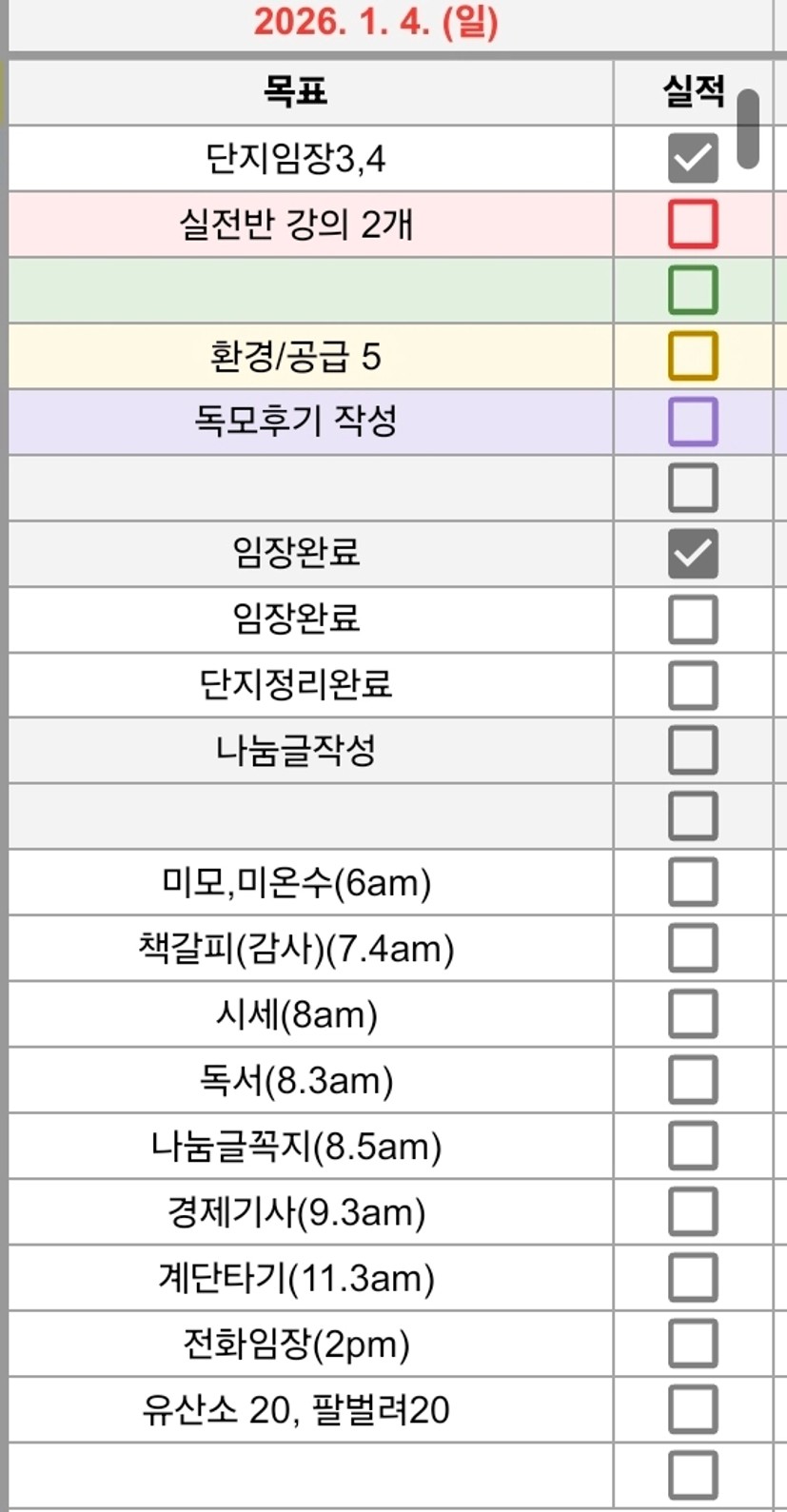
Task: Mark 미모,미온수(6am) as done
Action: click(x=692, y=882)
